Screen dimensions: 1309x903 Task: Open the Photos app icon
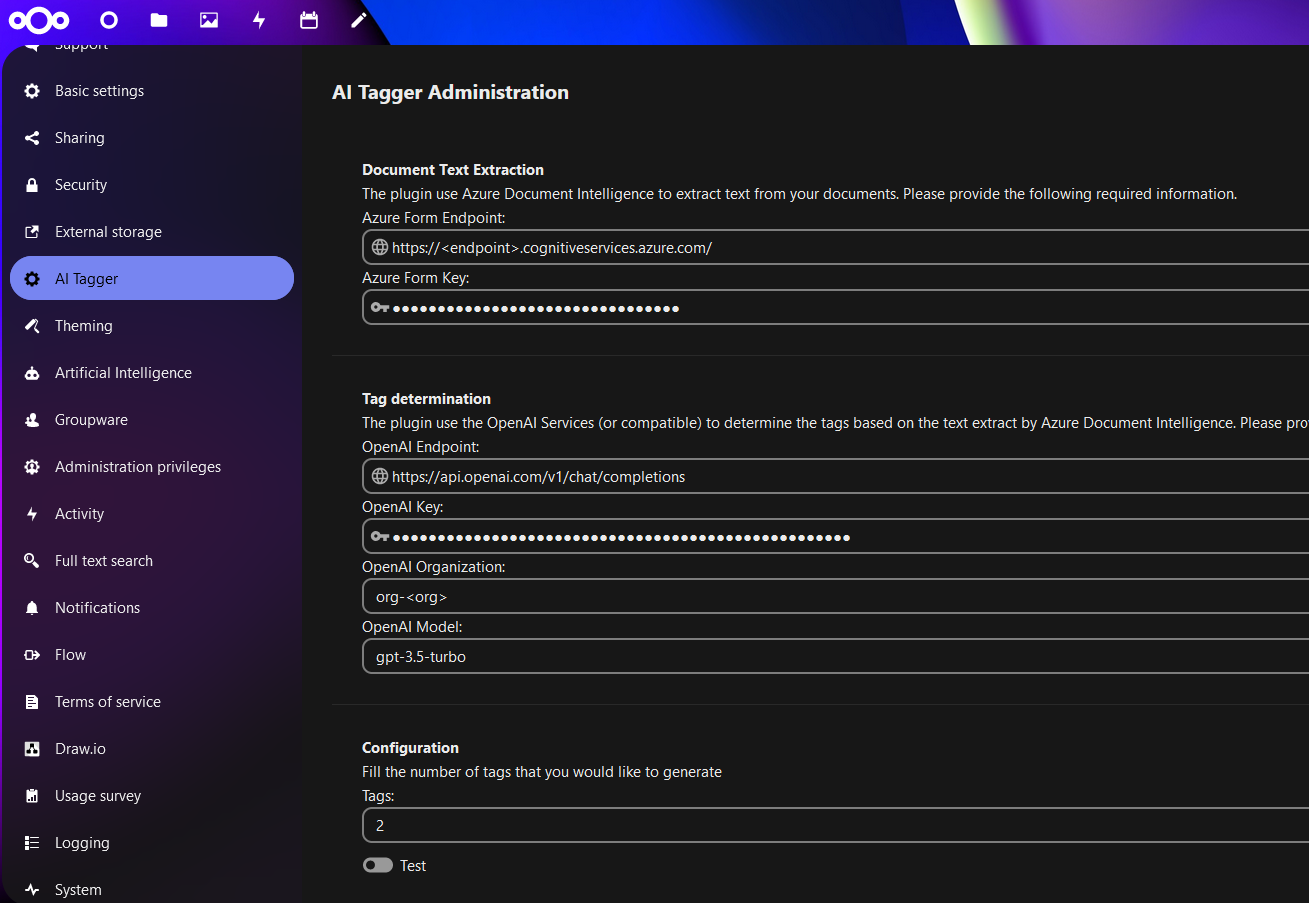pos(209,20)
